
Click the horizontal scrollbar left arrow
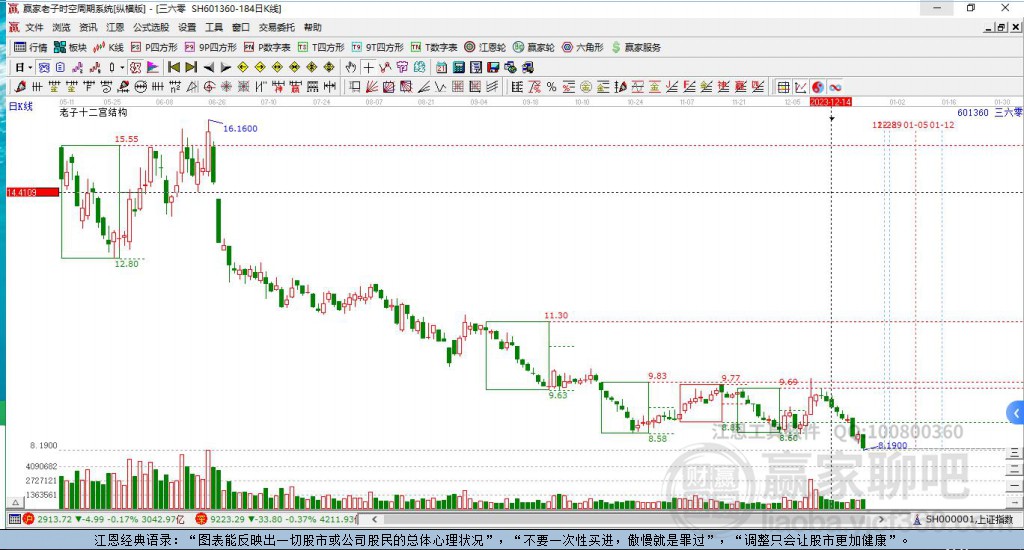[374, 519]
